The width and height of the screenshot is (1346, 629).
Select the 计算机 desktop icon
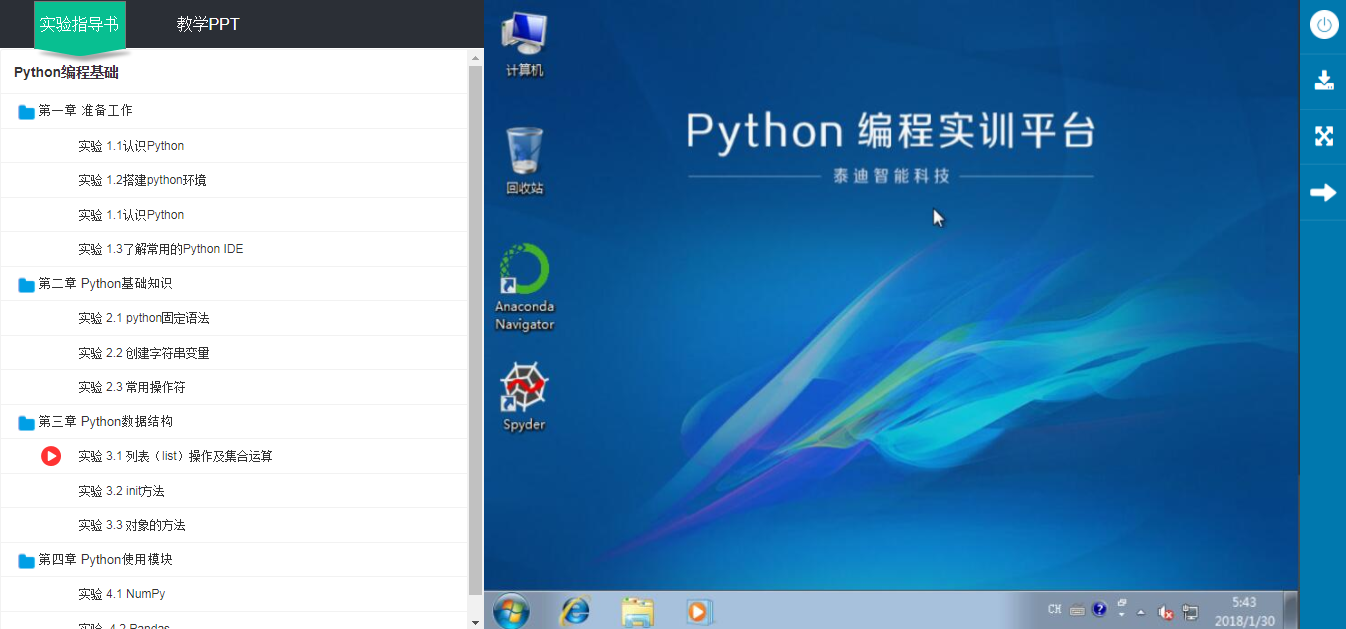525,45
